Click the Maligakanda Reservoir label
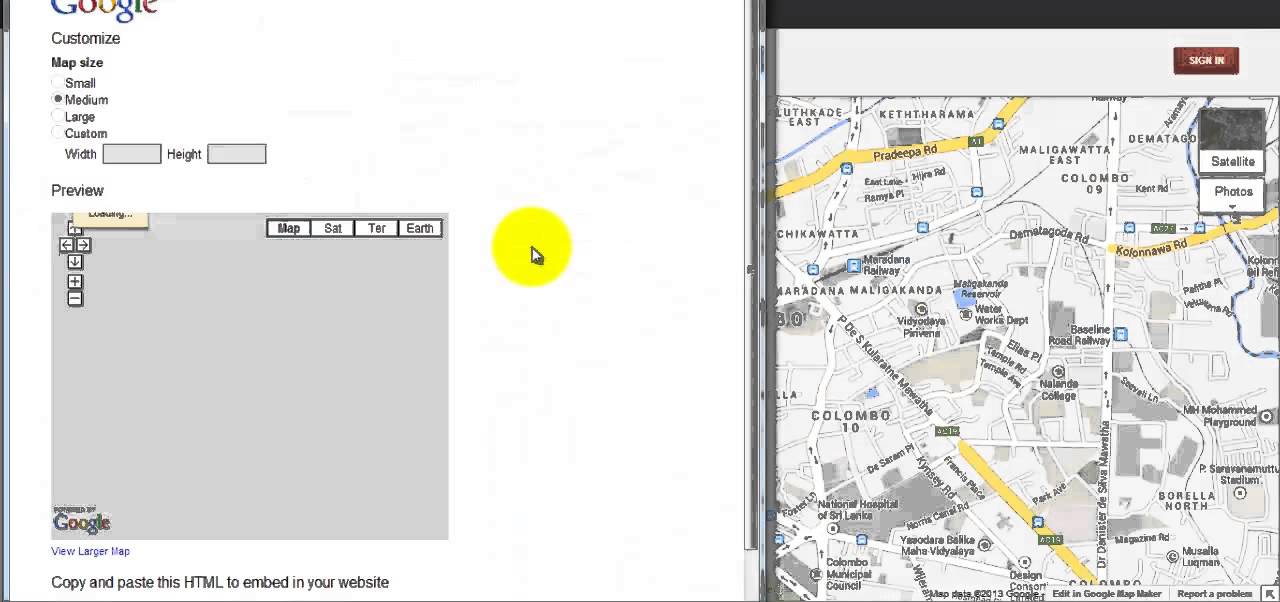1280x602 pixels. point(978,288)
